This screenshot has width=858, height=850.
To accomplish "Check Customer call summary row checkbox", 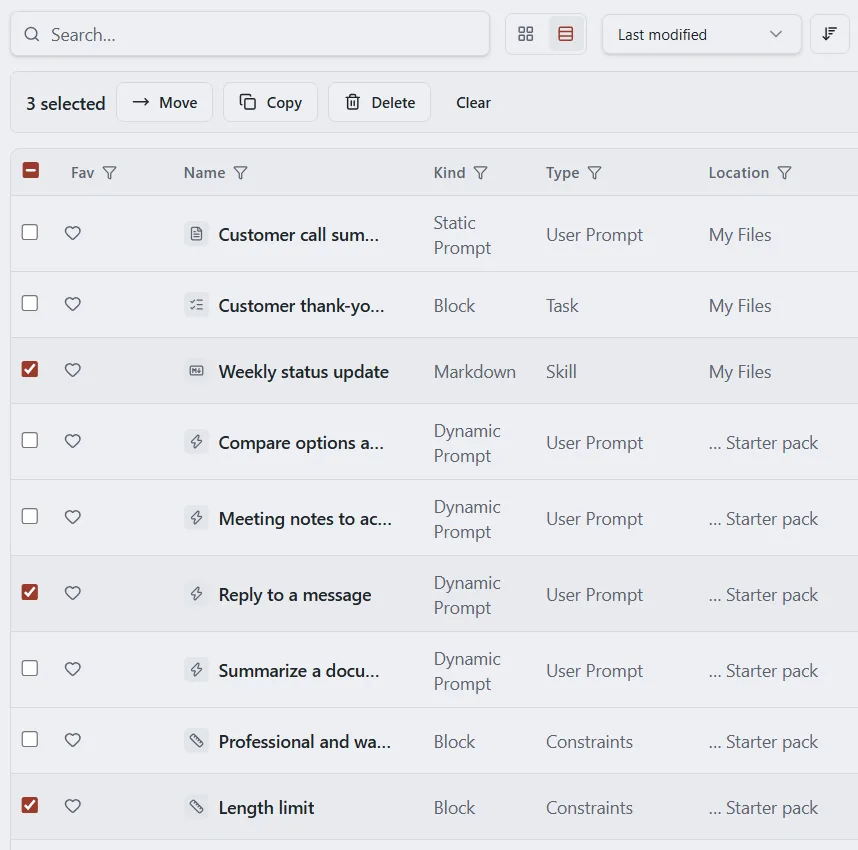I will click(30, 232).
